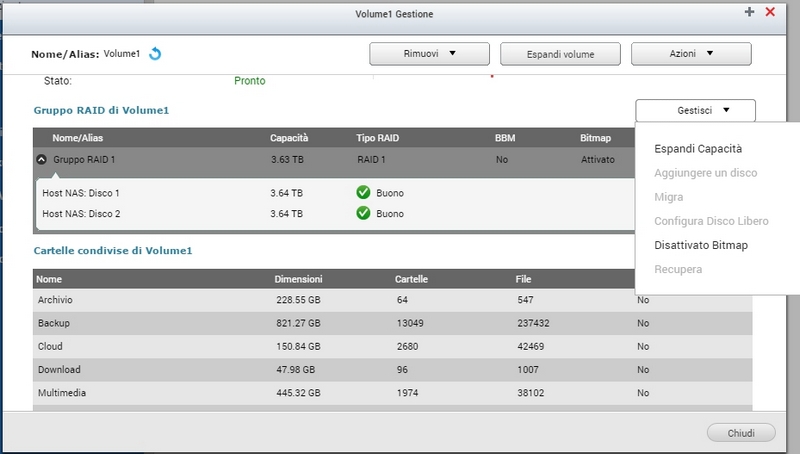Click the Gestisci dropdown button

pyautogui.click(x=695, y=111)
